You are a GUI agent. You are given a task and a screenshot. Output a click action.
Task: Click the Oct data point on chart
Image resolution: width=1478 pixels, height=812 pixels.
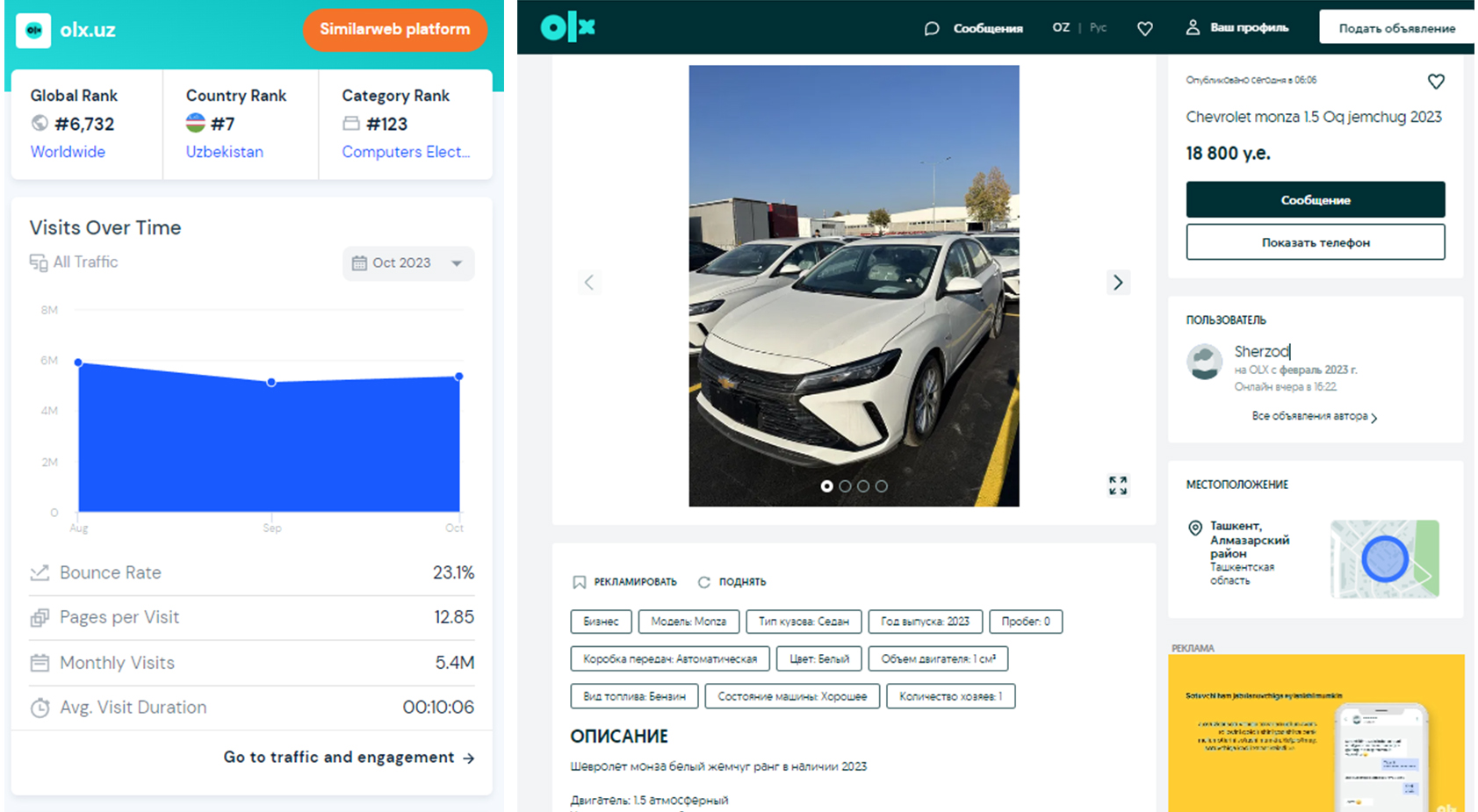click(x=458, y=376)
